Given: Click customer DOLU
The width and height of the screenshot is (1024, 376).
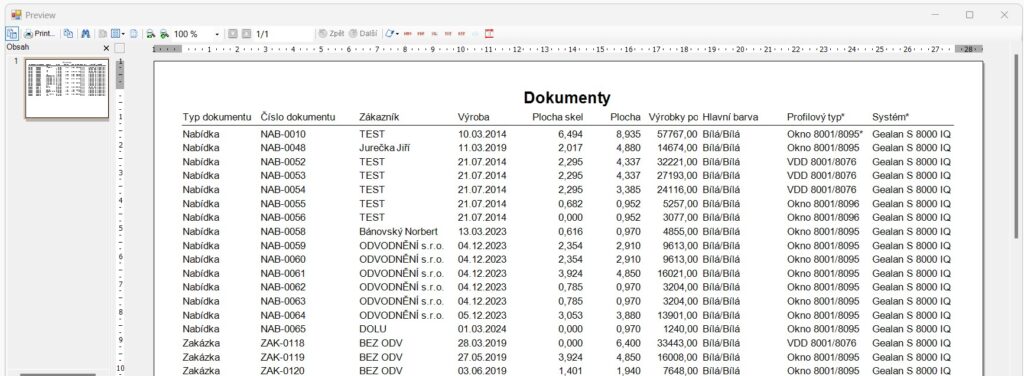Looking at the screenshot, I should pos(373,328).
